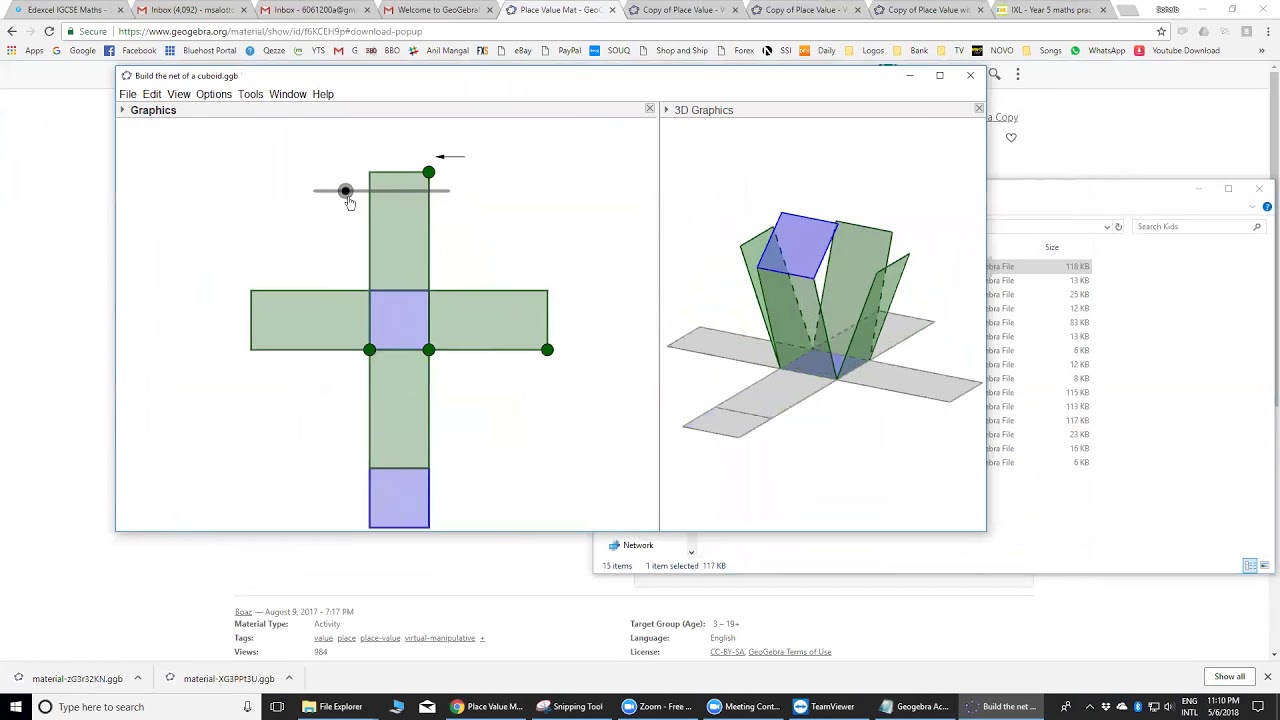Click the Size column header in File Explorer
This screenshot has height=720, width=1280.
(x=1052, y=247)
